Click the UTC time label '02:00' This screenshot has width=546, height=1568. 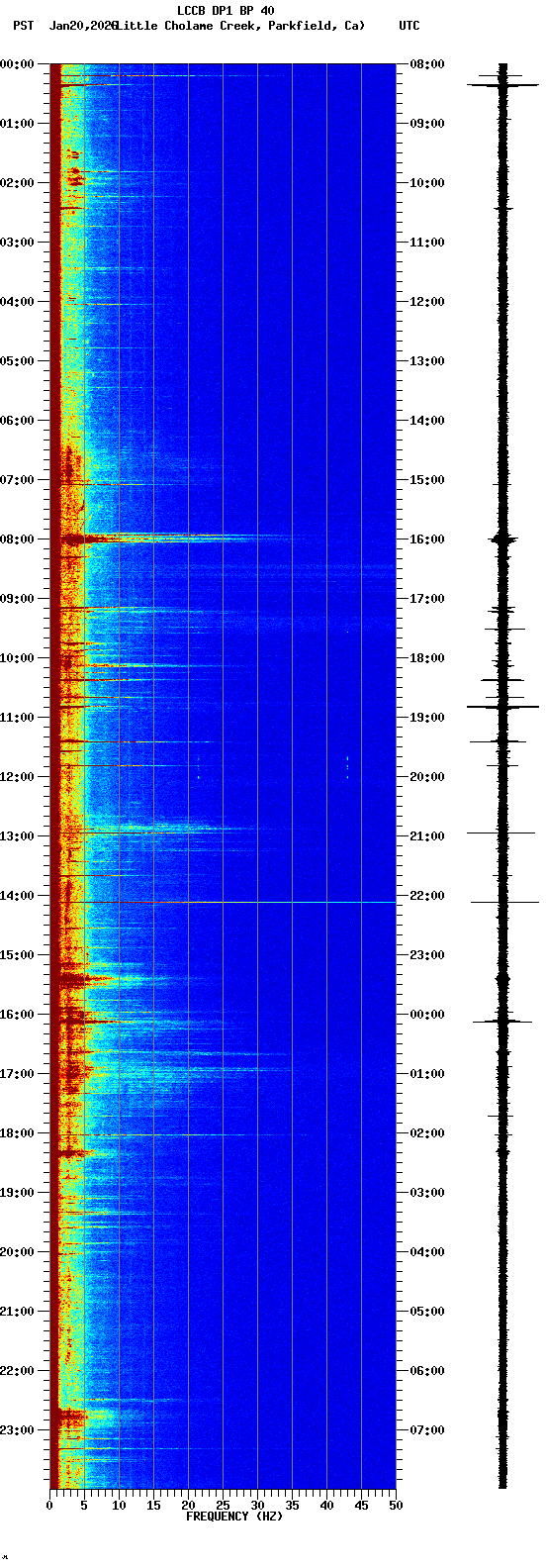tap(427, 1133)
